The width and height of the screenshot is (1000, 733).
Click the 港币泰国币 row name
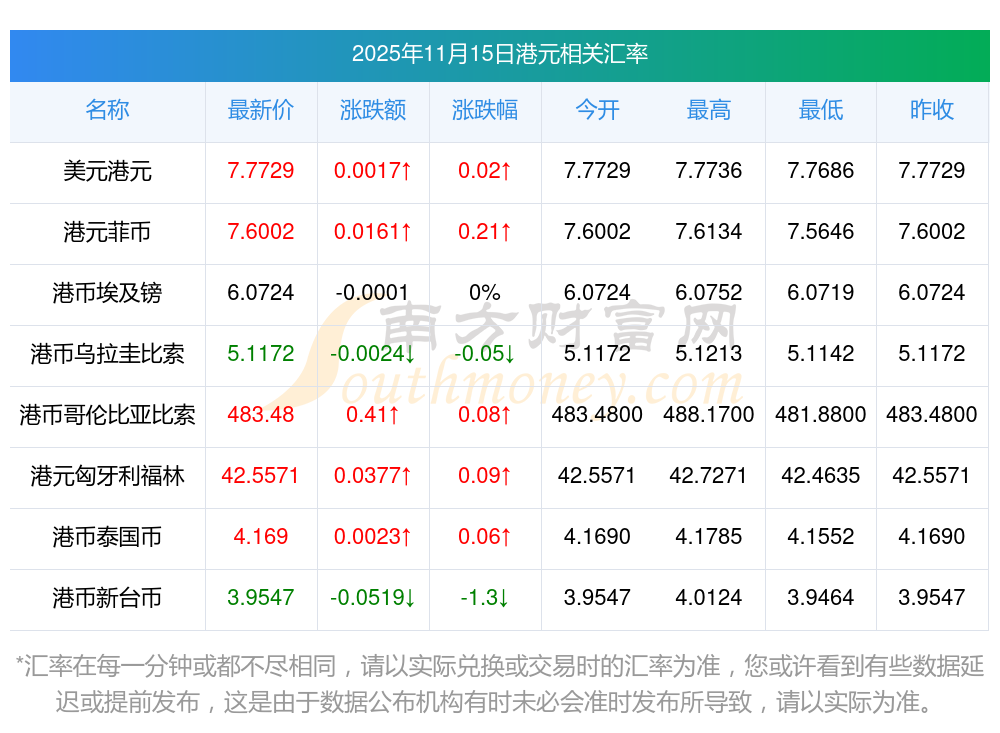pyautogui.click(x=107, y=537)
